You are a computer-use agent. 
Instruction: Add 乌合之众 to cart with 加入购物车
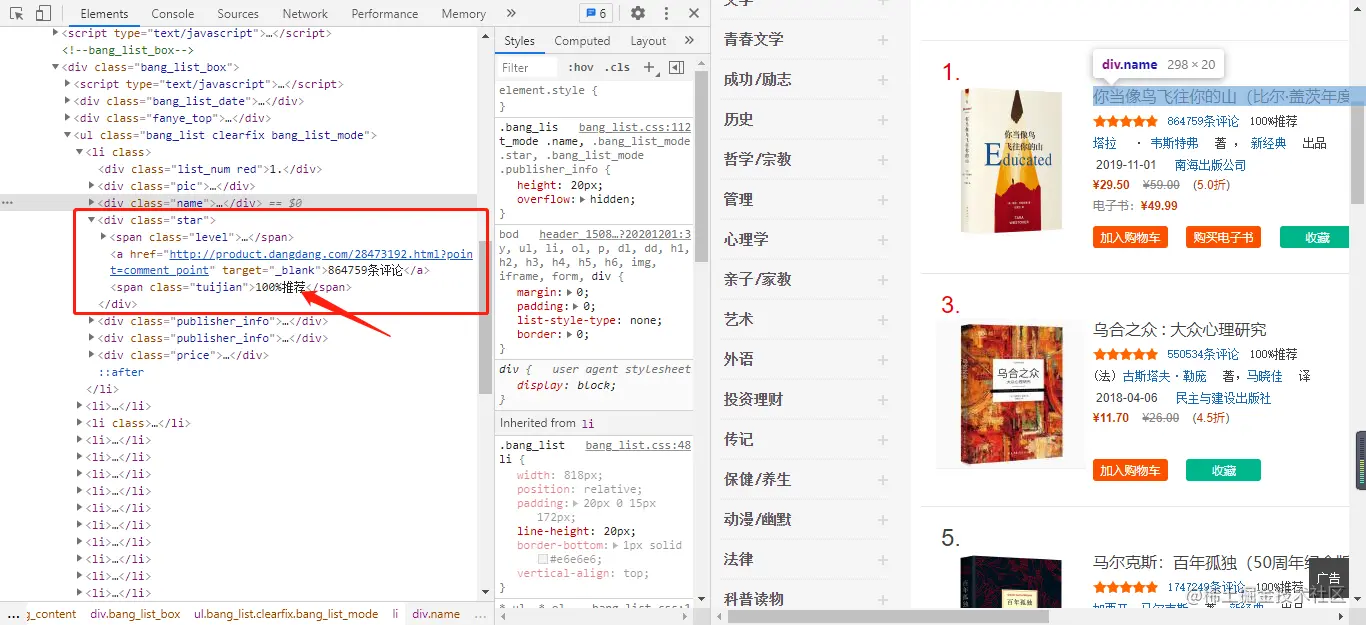point(1130,471)
